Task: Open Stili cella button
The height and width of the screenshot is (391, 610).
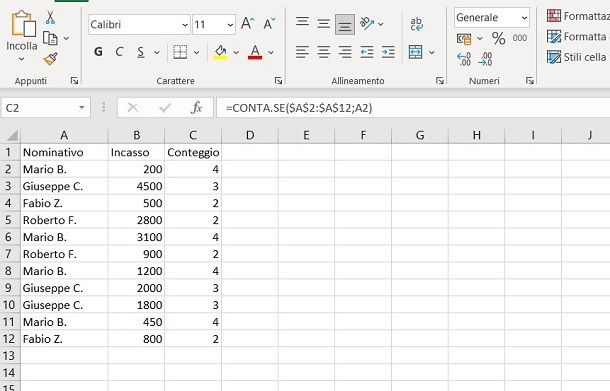Action: point(577,57)
